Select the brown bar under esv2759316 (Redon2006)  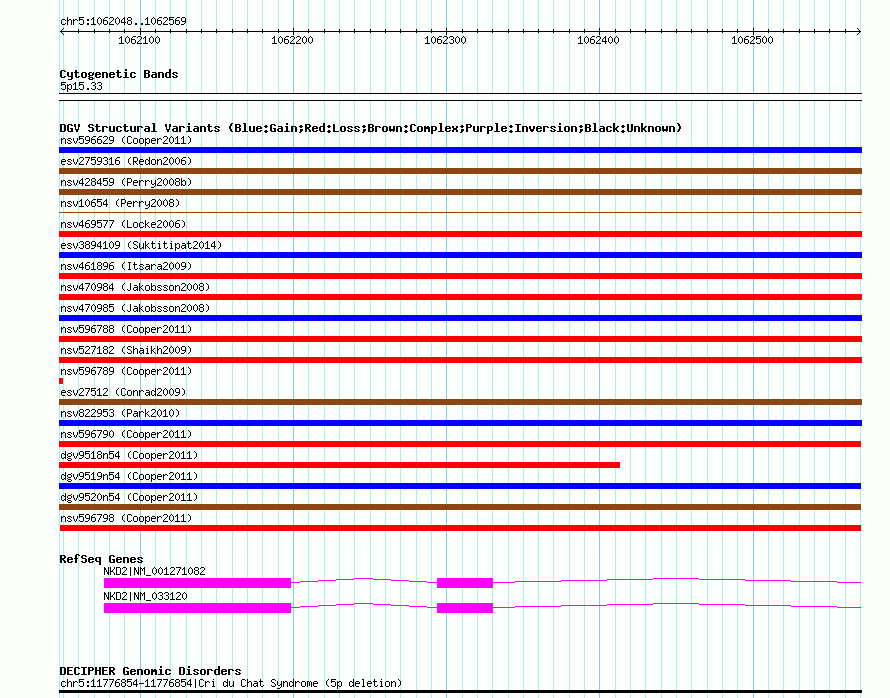460,171
